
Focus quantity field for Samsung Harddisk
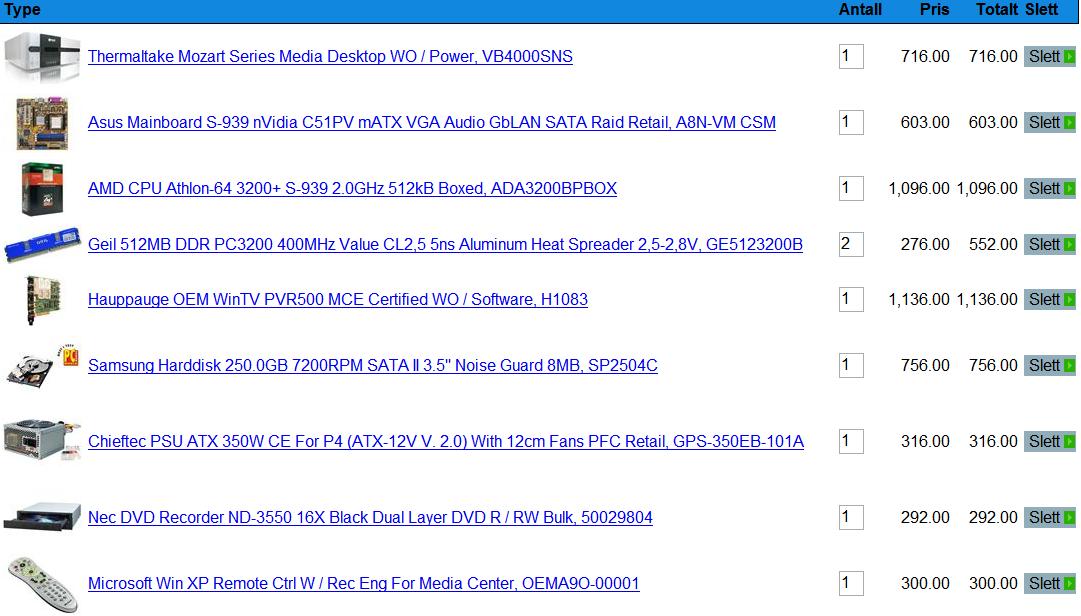[851, 366]
